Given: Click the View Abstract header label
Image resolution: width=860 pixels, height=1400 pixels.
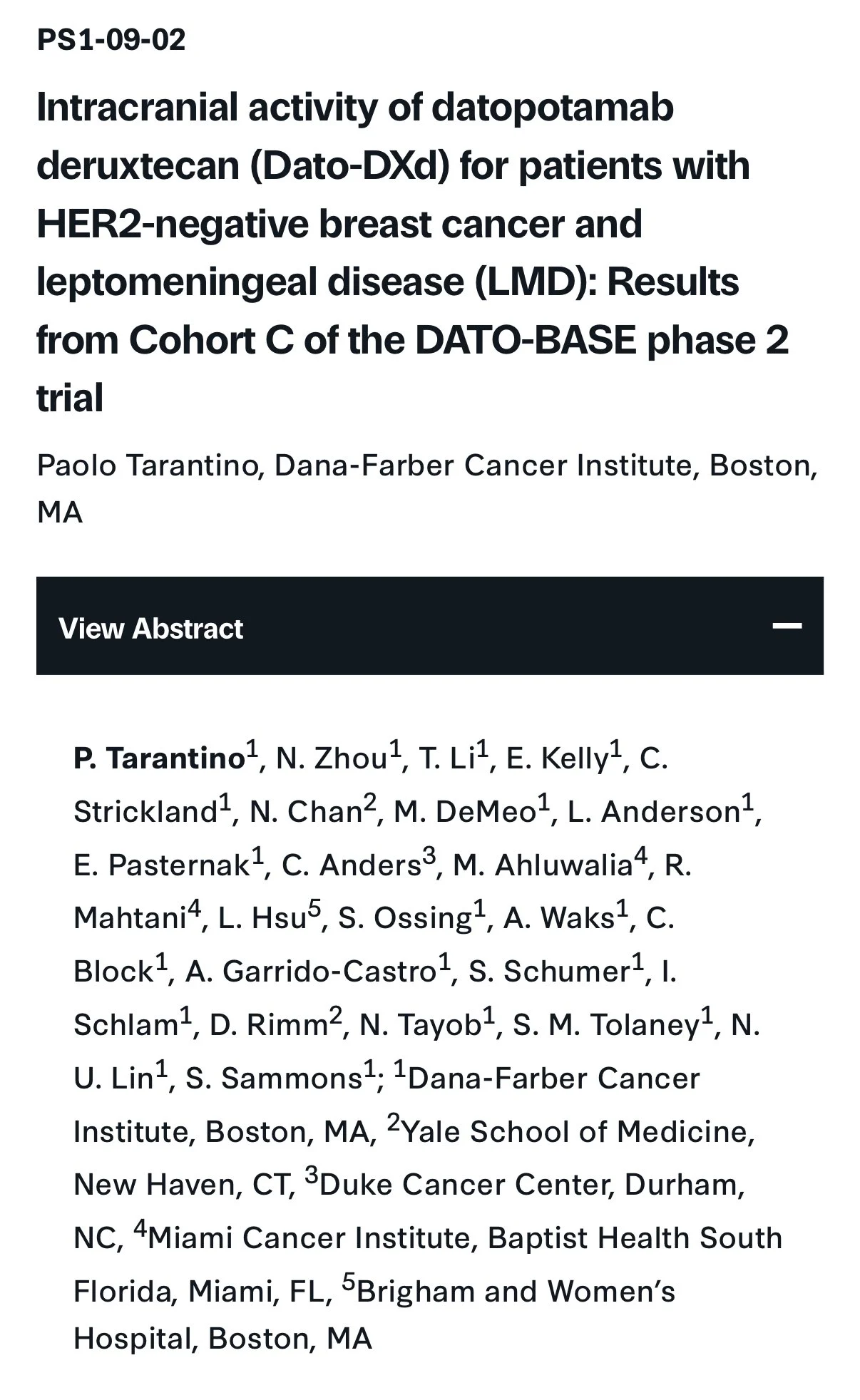Looking at the screenshot, I should pyautogui.click(x=150, y=629).
